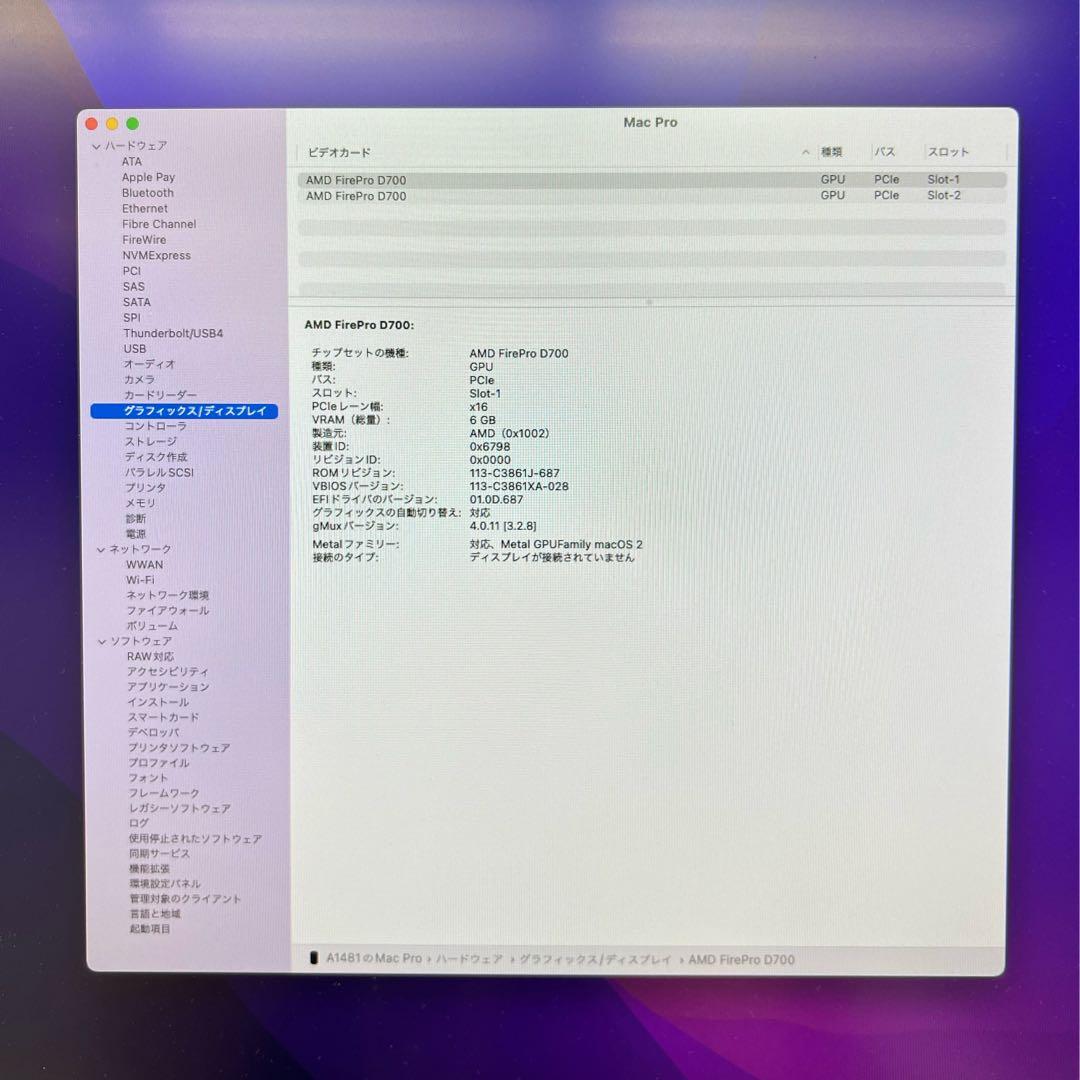Open アプリケーション list
The width and height of the screenshot is (1080, 1080).
click(x=168, y=687)
